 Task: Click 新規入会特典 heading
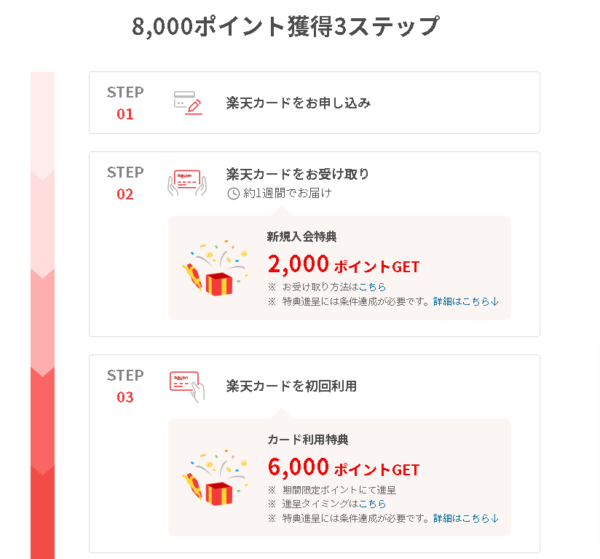click(x=302, y=237)
